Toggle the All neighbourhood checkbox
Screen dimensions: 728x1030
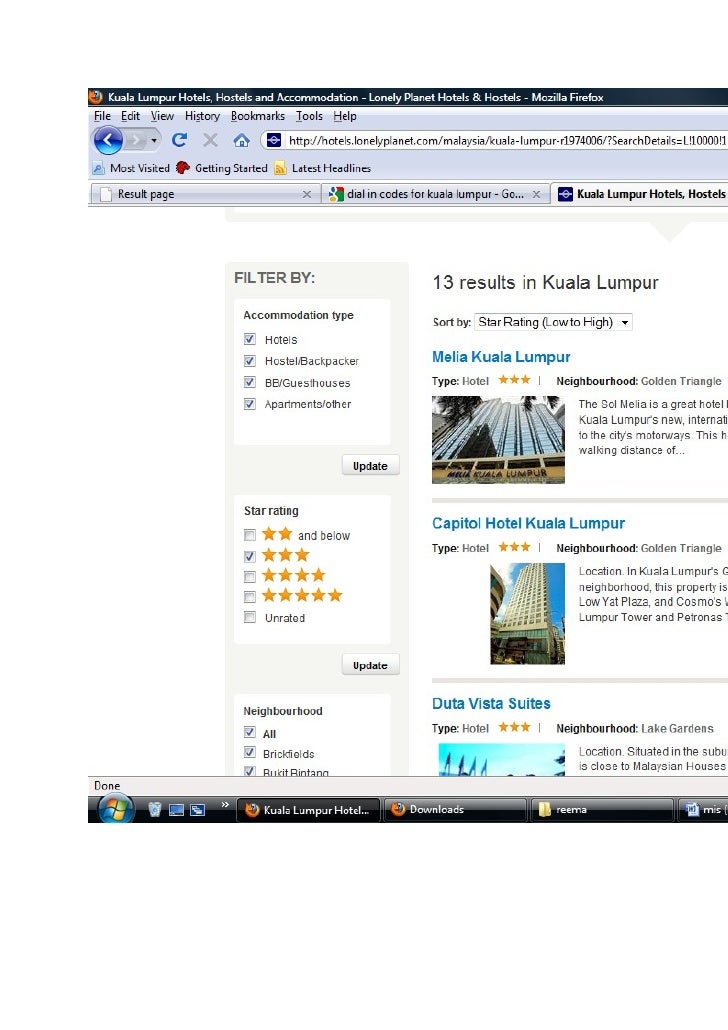click(250, 732)
